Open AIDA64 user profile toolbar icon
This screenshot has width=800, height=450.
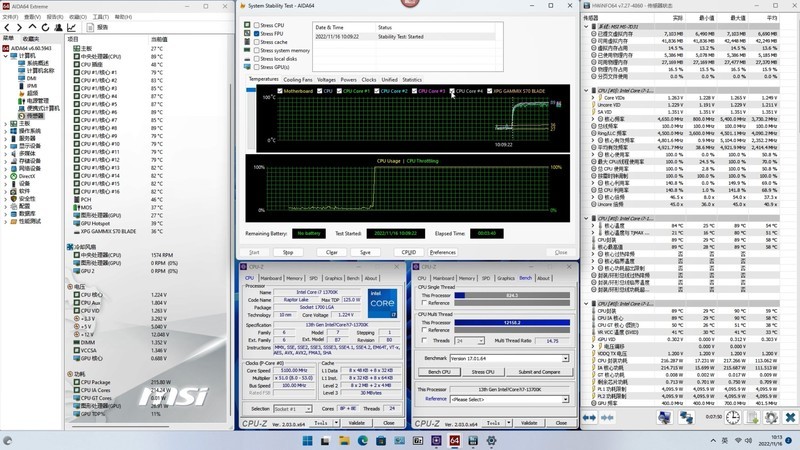[x=58, y=28]
